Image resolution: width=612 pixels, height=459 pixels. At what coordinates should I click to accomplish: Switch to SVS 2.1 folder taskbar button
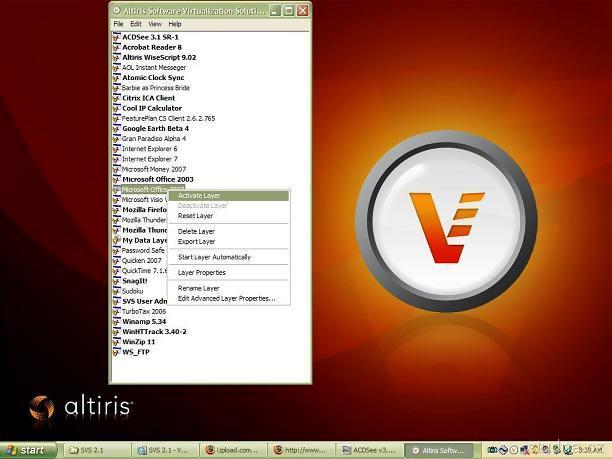tap(96, 450)
